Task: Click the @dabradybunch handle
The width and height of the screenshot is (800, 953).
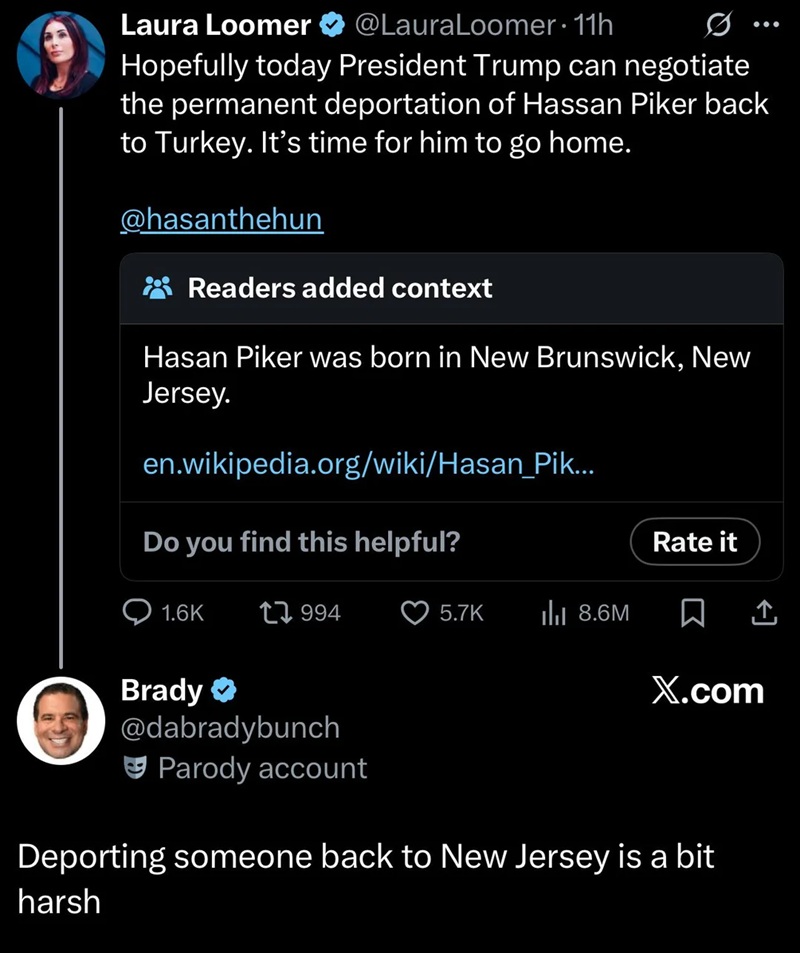Action: coord(230,728)
